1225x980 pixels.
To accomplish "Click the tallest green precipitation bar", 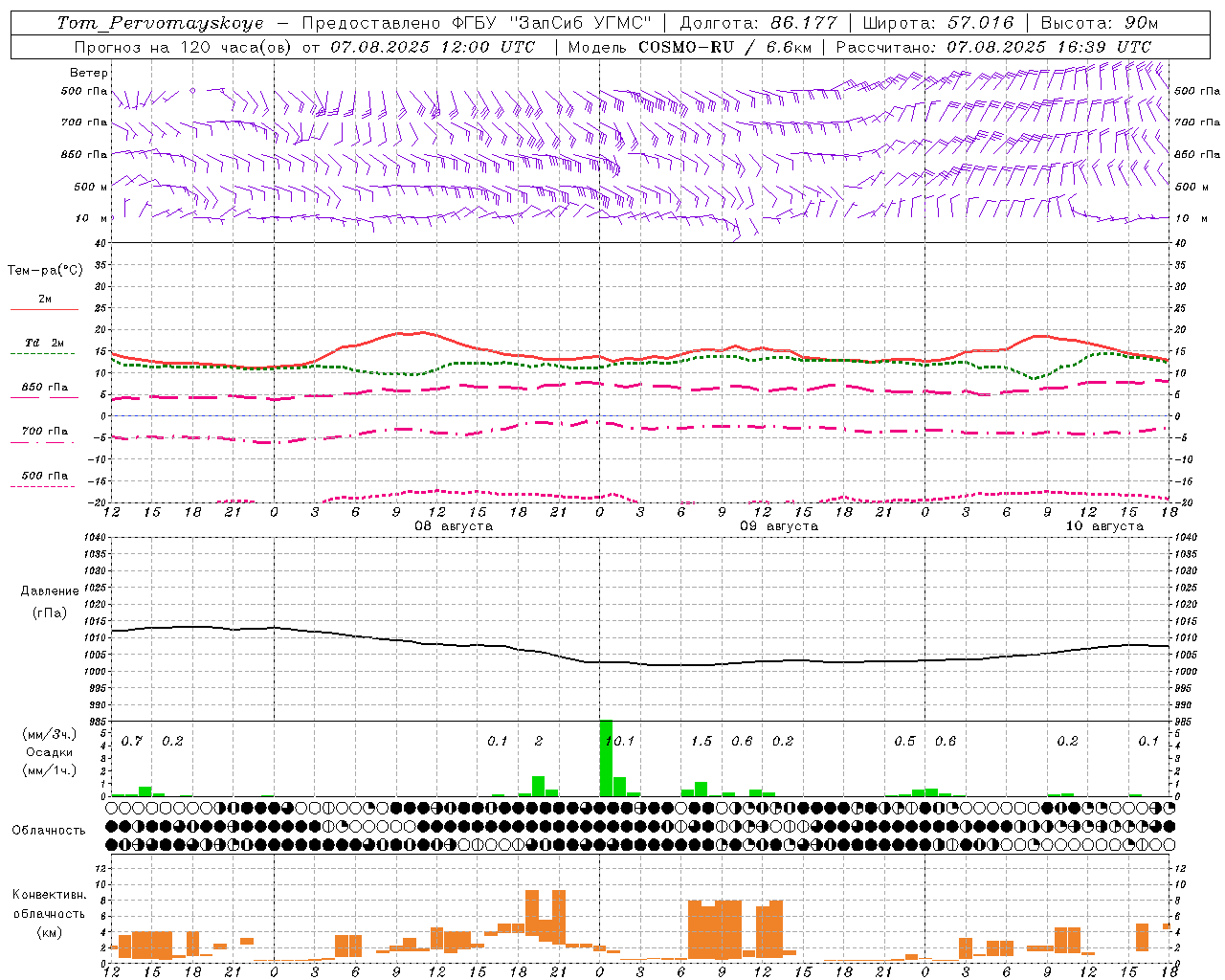I will pos(606,758).
